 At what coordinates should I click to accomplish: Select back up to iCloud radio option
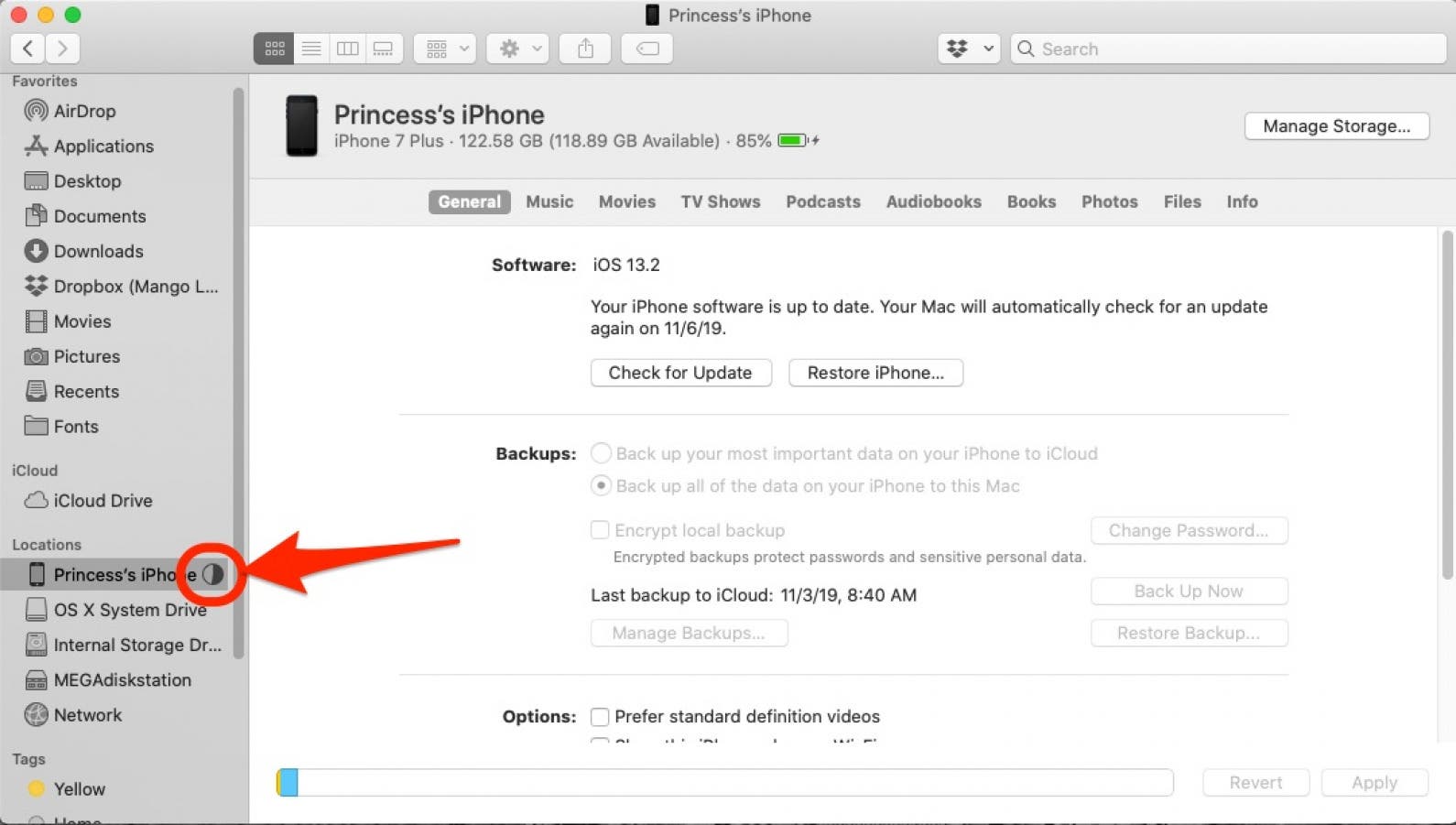coord(601,453)
